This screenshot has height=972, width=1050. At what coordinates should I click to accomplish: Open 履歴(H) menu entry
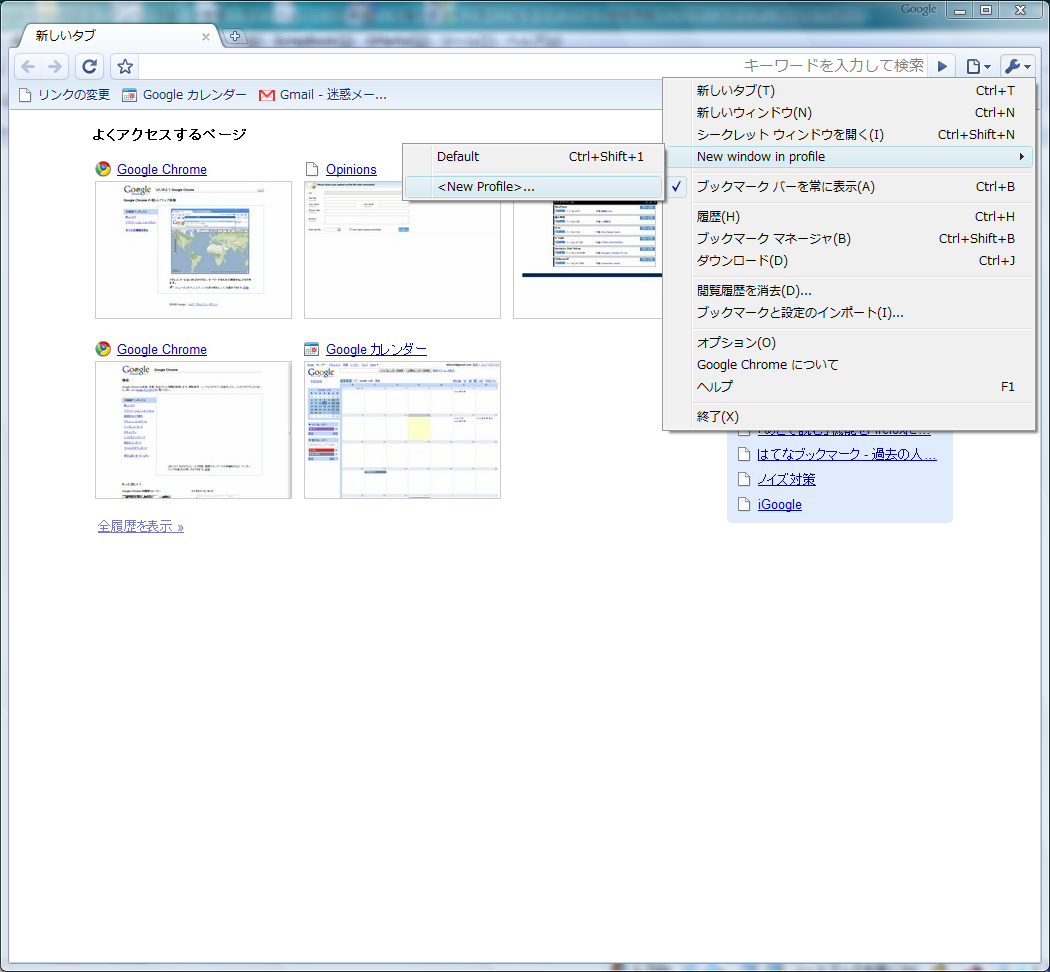849,217
